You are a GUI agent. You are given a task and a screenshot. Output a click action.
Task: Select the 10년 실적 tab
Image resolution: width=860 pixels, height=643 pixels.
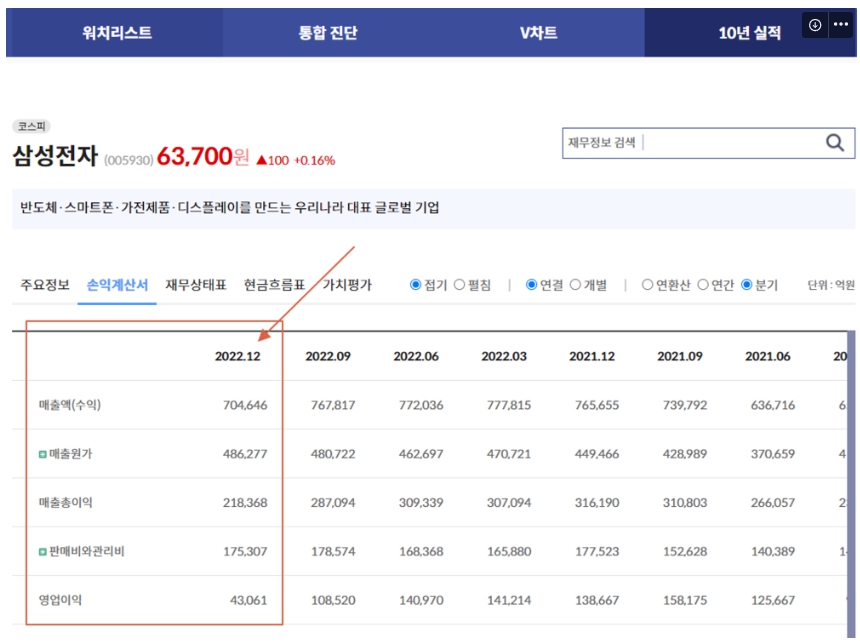click(x=749, y=33)
